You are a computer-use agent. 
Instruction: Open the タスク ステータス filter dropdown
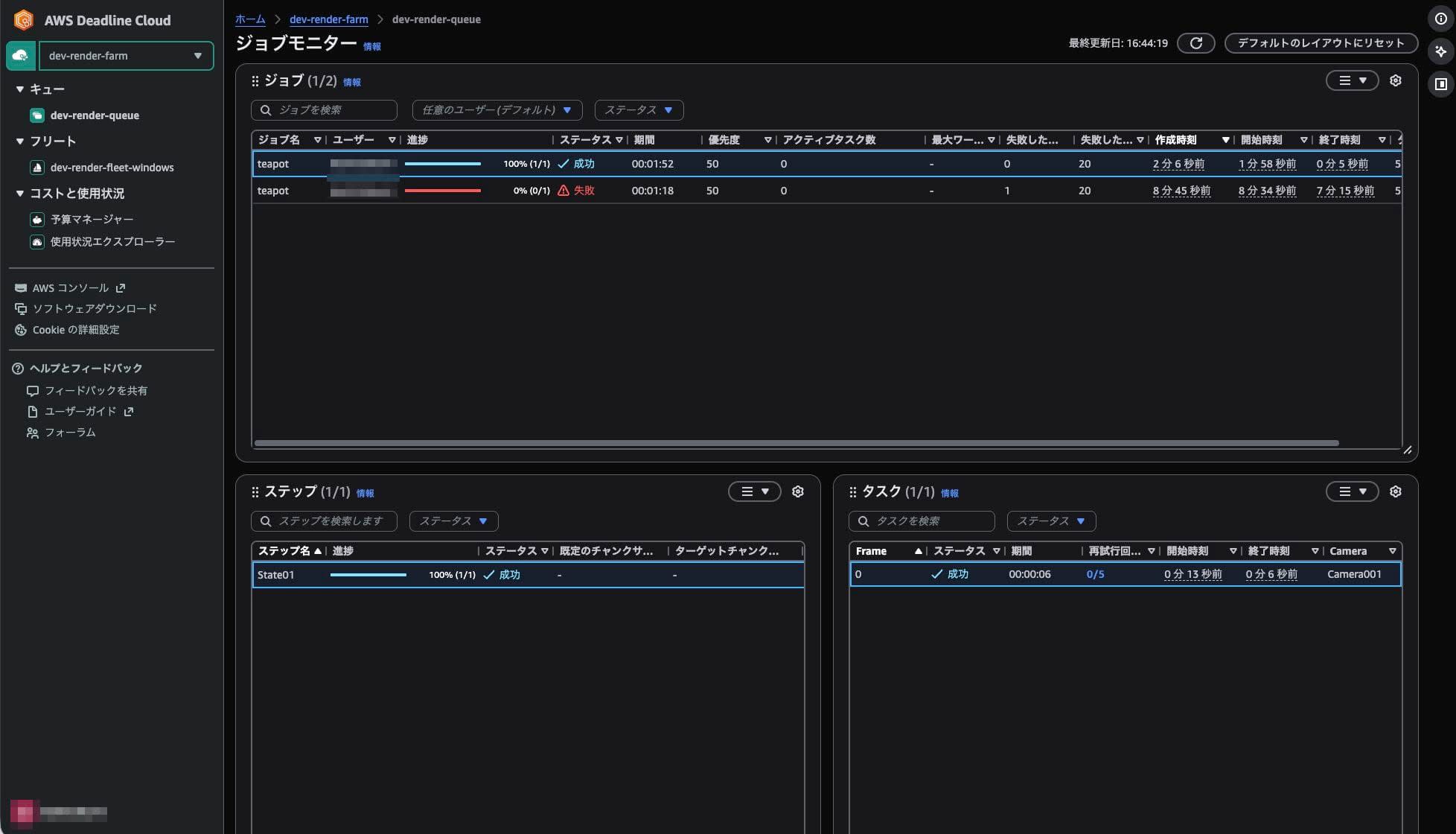pyautogui.click(x=1052, y=521)
